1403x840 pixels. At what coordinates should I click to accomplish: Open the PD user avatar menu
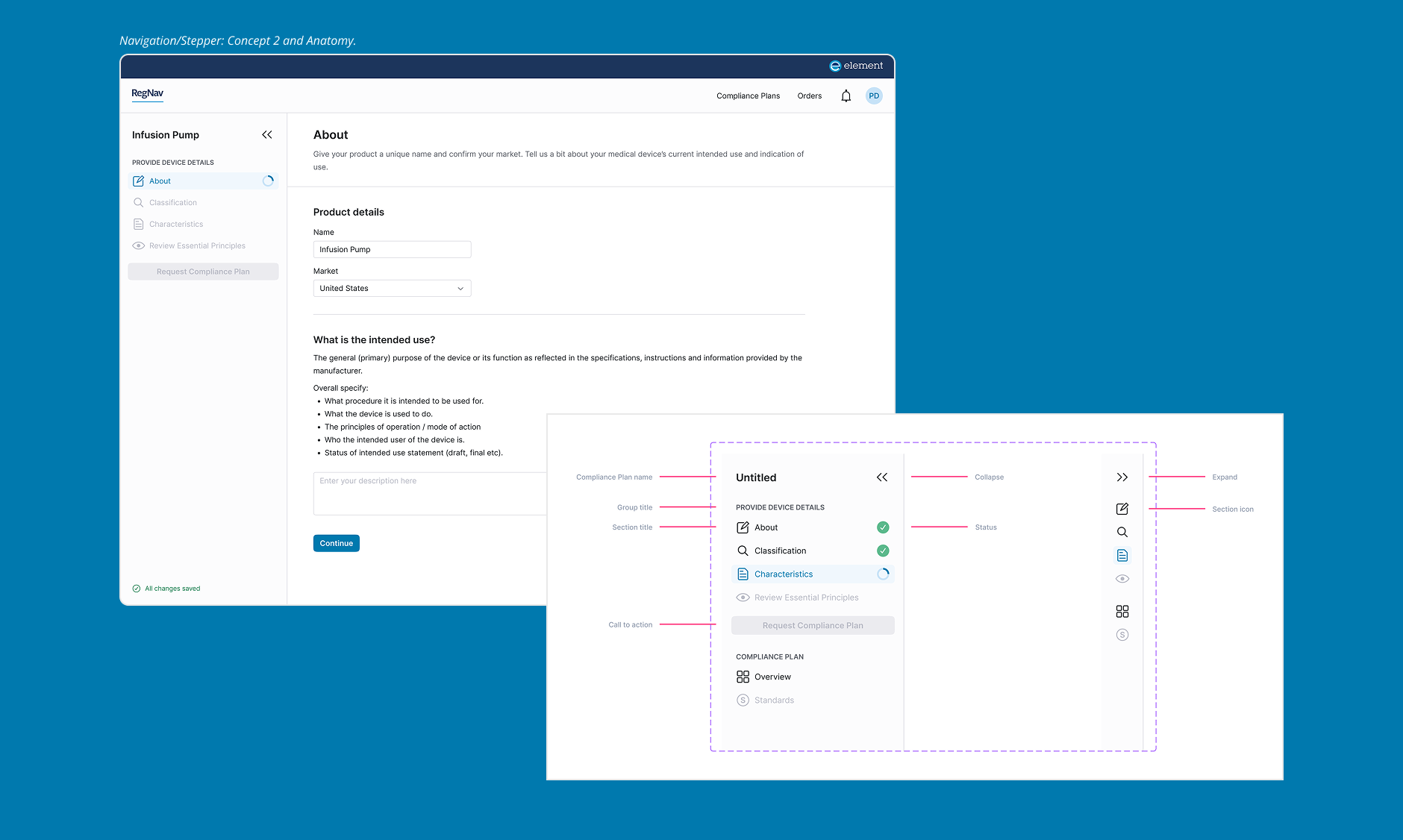(874, 96)
